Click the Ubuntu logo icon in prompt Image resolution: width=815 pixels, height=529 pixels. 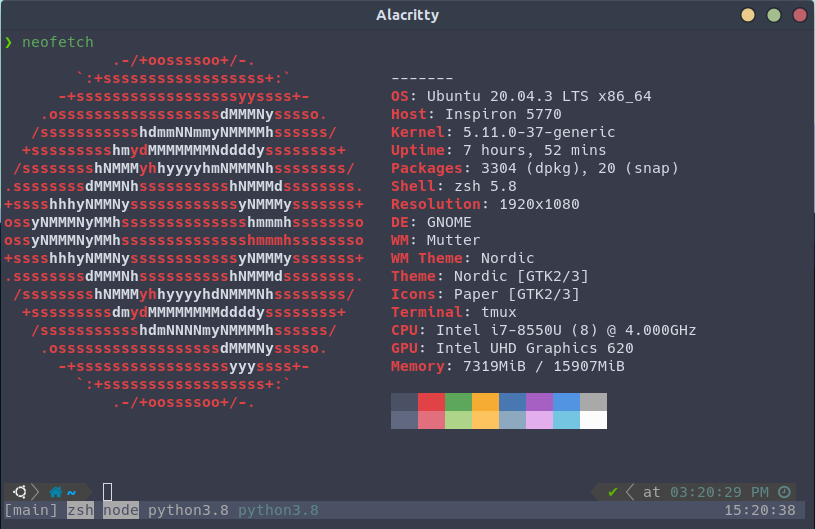point(20,492)
